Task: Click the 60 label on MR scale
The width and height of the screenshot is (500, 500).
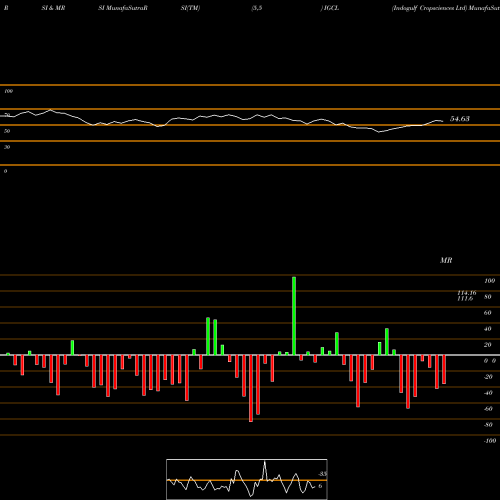Action: click(488, 313)
